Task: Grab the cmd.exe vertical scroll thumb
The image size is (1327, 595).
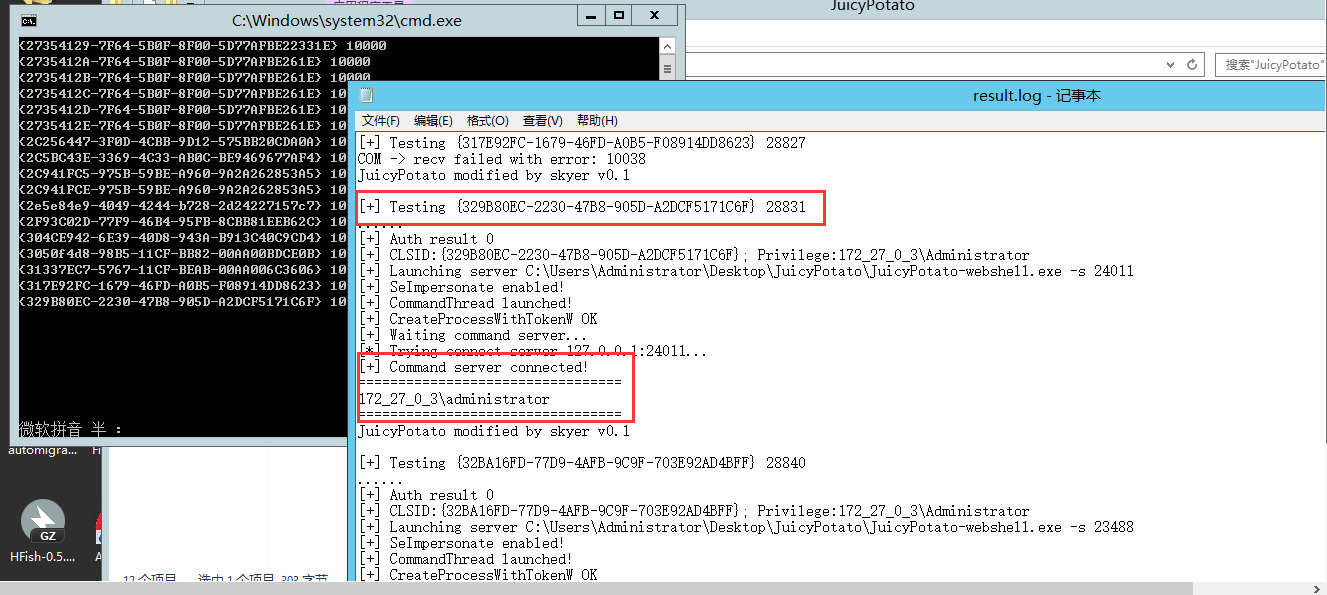Action: click(x=668, y=70)
